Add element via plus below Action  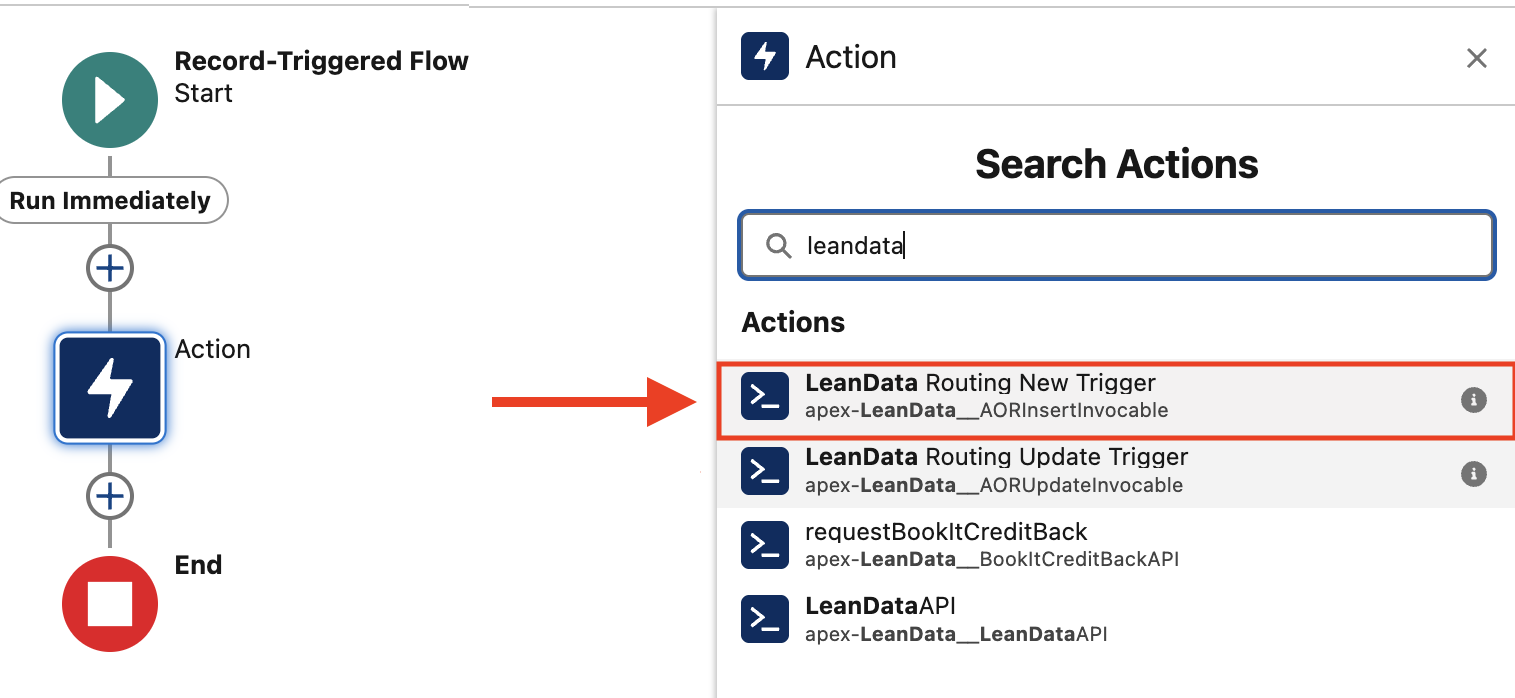[x=109, y=496]
